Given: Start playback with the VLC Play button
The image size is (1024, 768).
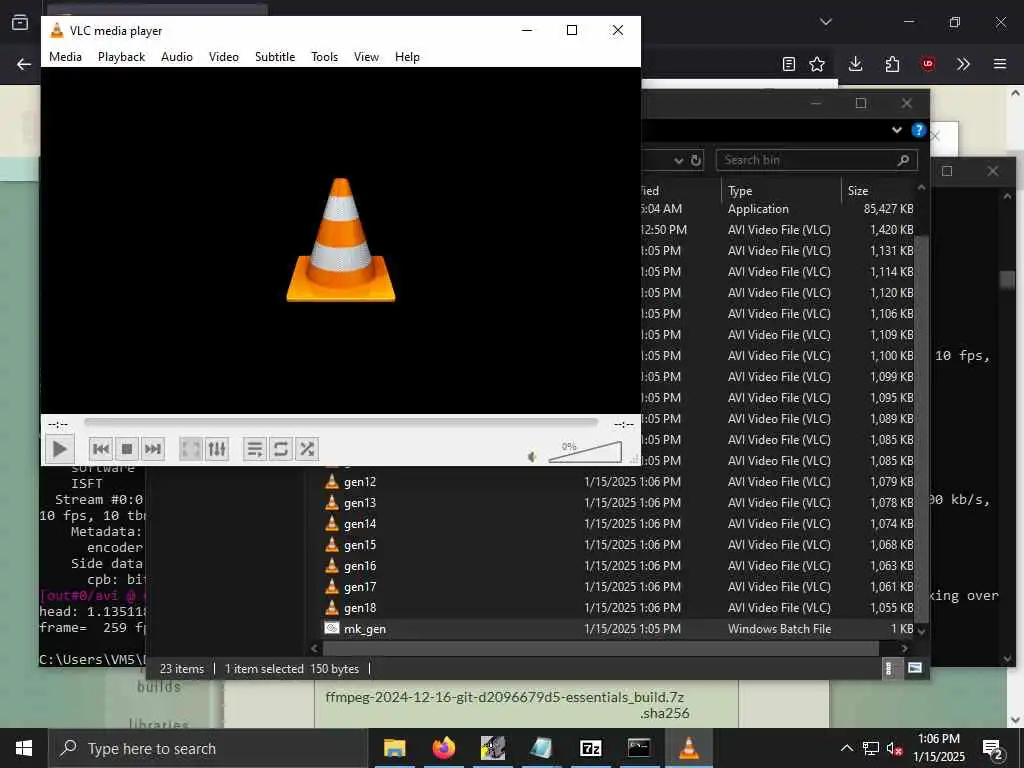Looking at the screenshot, I should [59, 449].
